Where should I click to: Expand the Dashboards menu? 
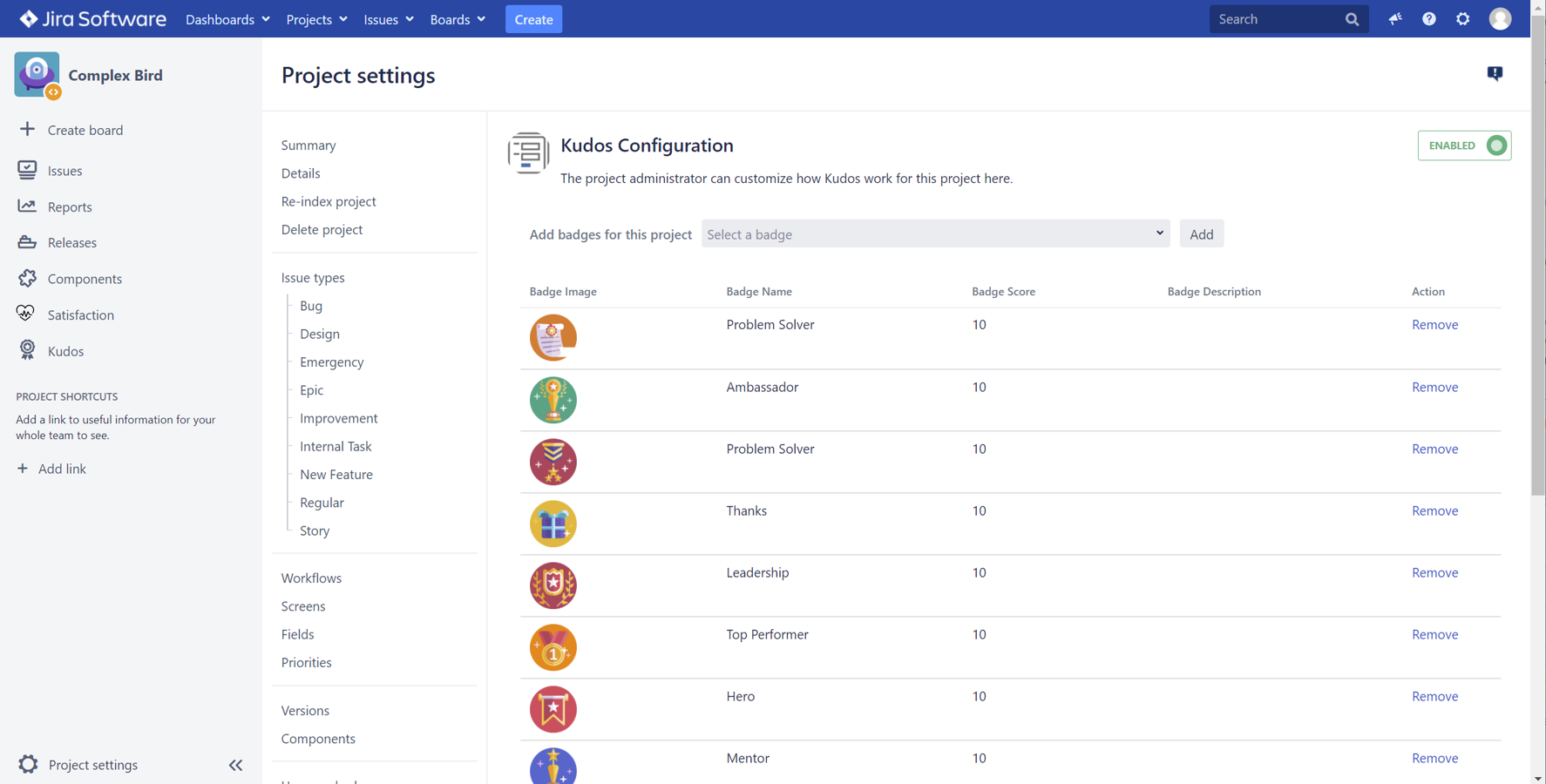(227, 19)
